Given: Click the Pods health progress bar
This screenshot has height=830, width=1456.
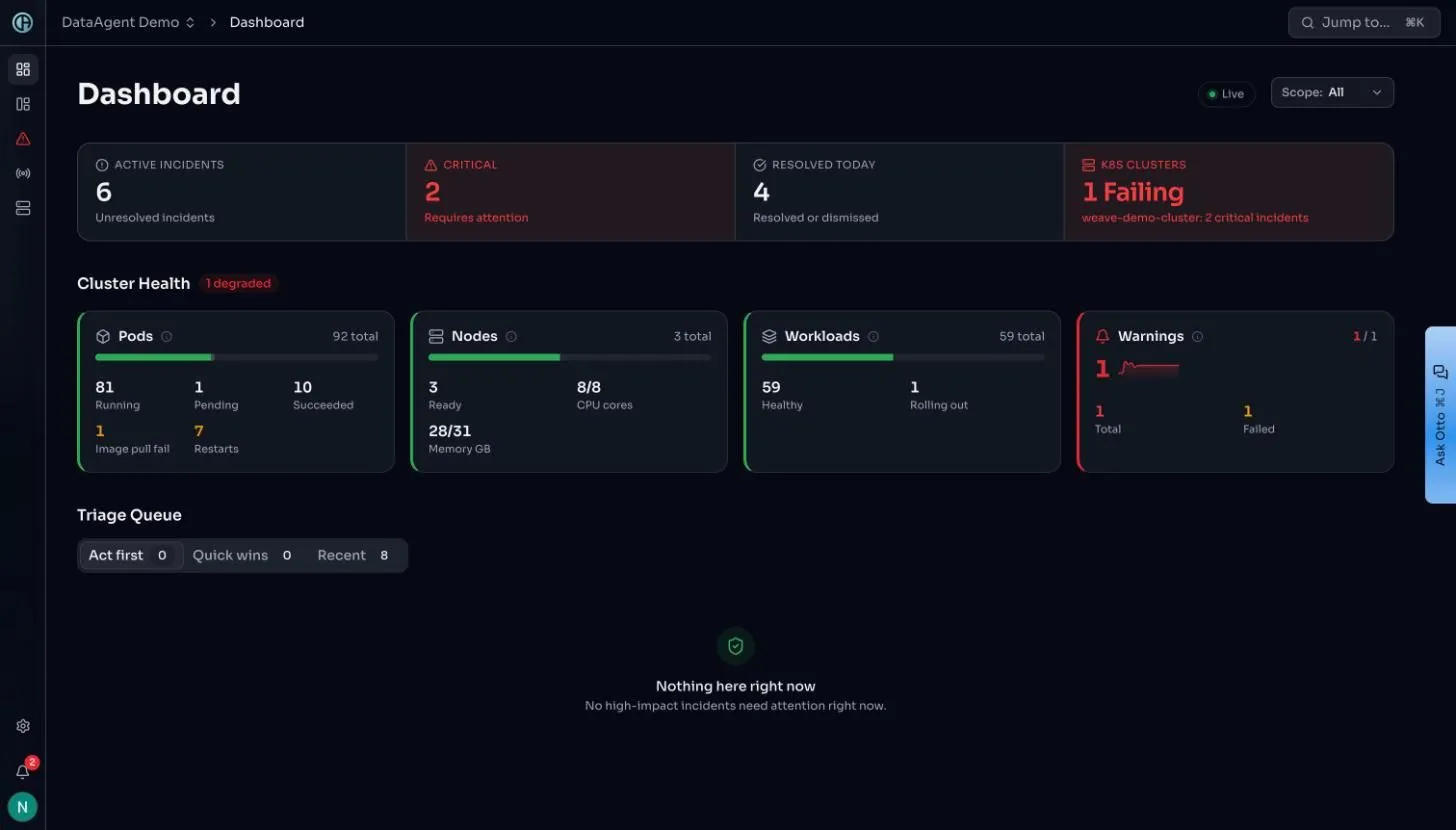Looking at the screenshot, I should click(x=237, y=357).
